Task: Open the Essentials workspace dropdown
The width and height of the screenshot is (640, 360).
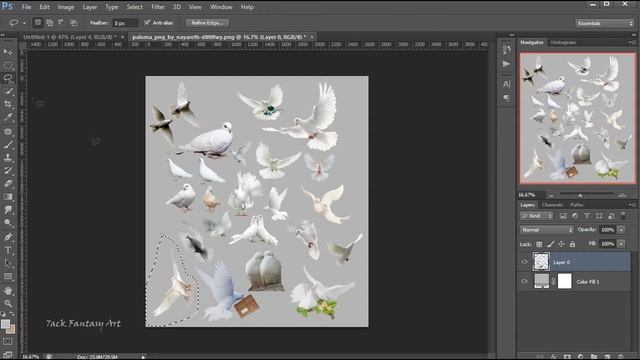Action: tap(604, 23)
